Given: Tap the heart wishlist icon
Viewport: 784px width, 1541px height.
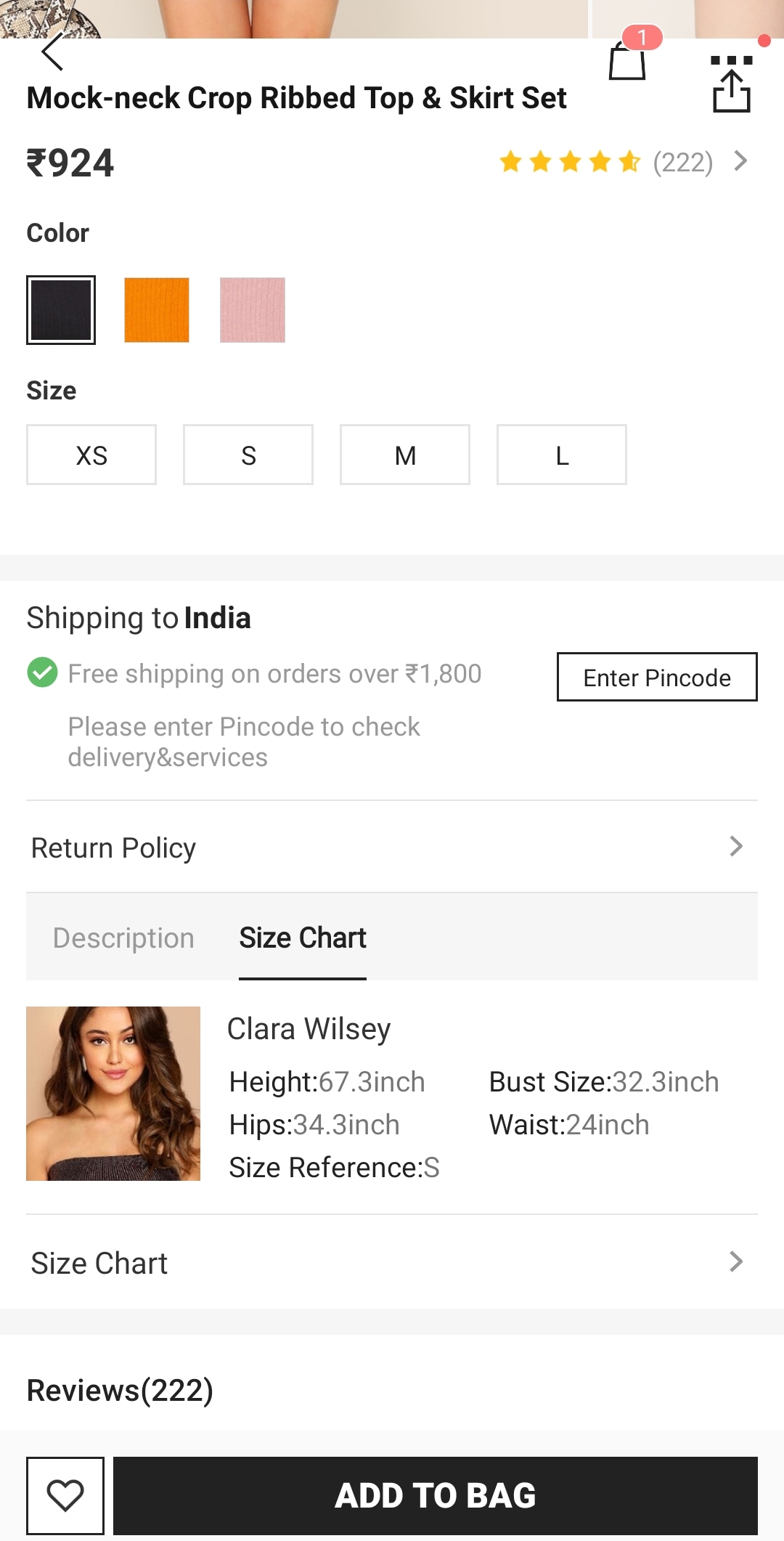Looking at the screenshot, I should tap(65, 1495).
